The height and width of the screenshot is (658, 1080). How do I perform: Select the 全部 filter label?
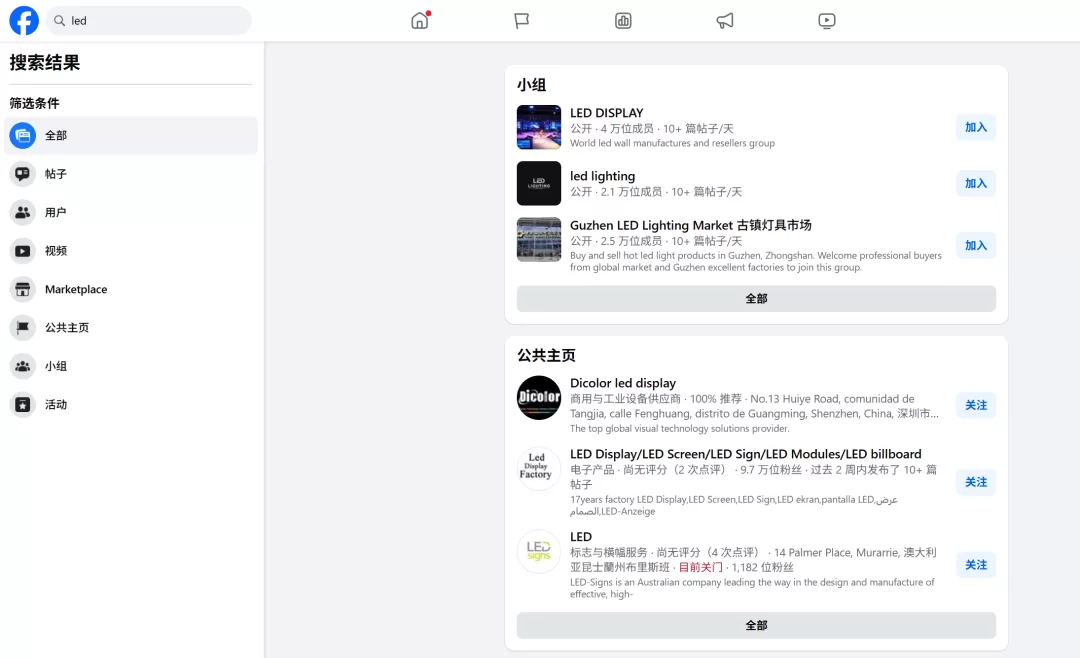click(56, 136)
